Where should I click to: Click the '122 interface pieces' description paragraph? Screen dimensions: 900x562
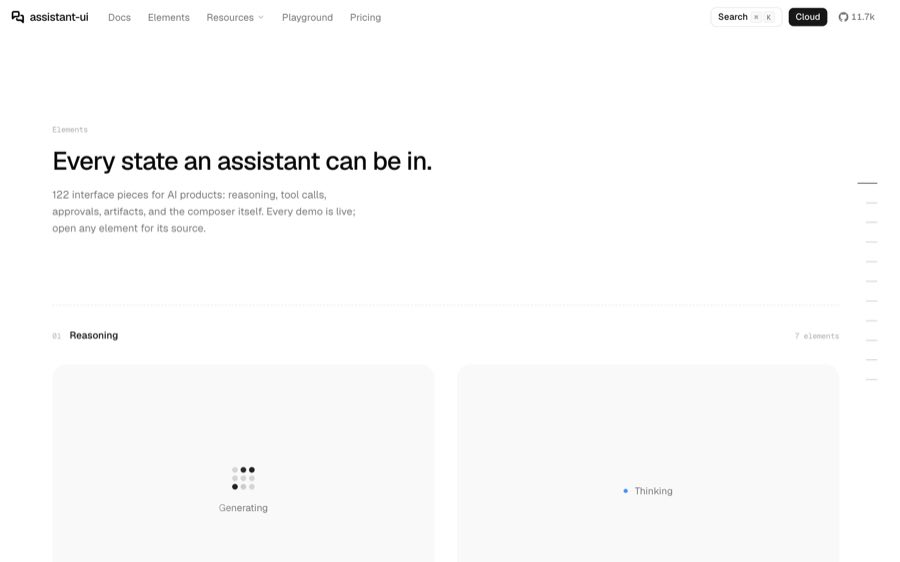coord(204,211)
